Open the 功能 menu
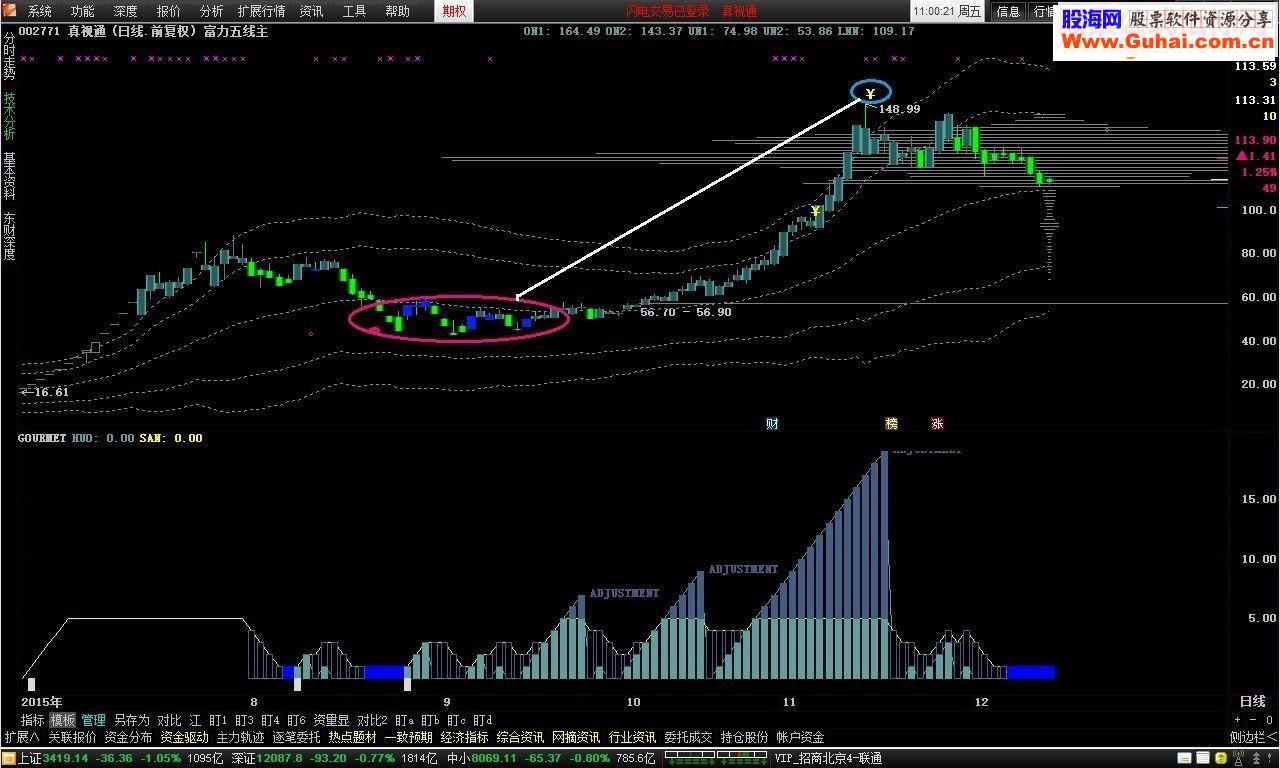The width and height of the screenshot is (1280, 768). tap(83, 11)
